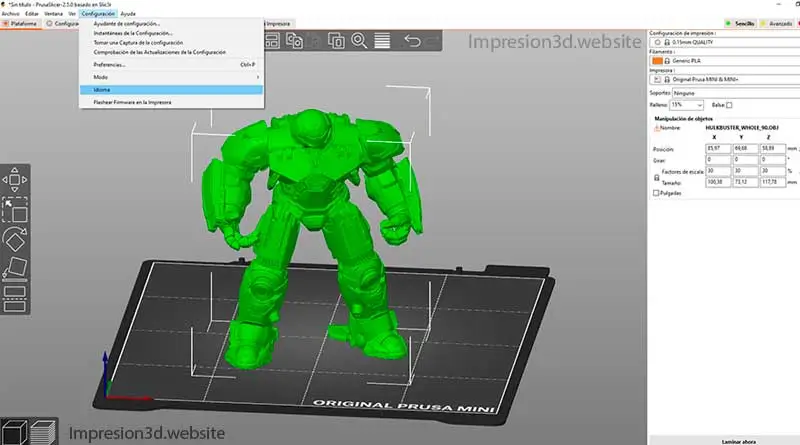Viewport: 800px width, 445px height.
Task: Select the Cut tool in left toolbar
Action: click(15, 299)
